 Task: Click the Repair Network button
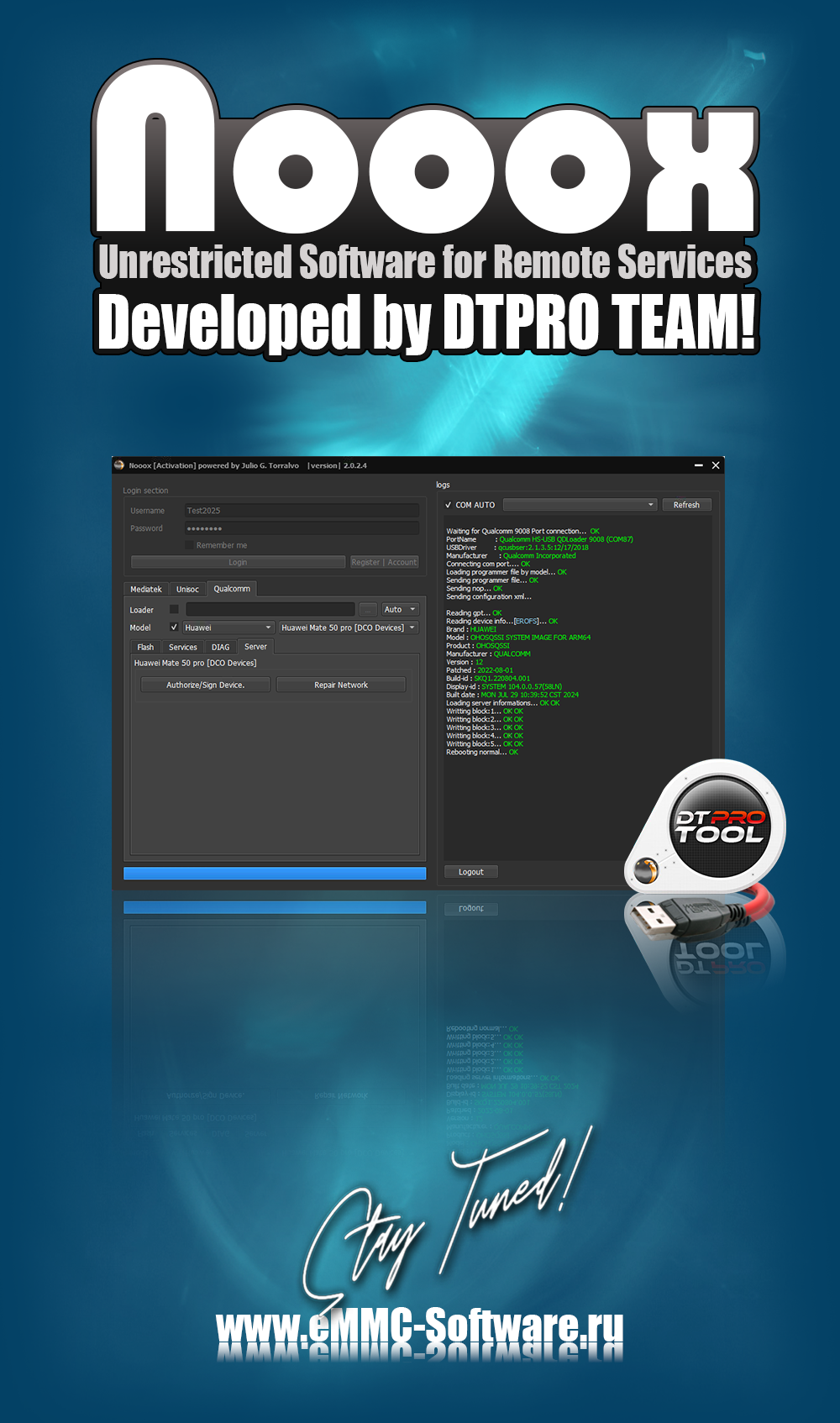click(x=341, y=685)
